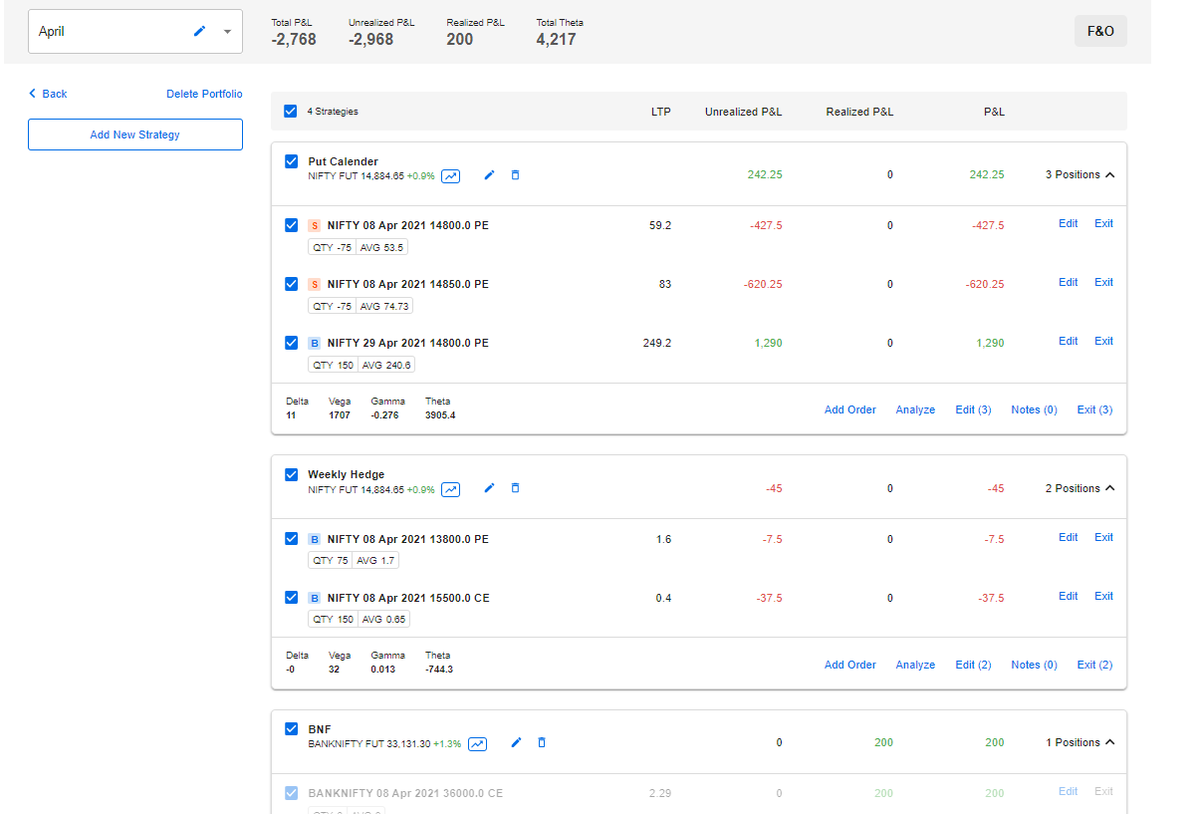Open Notes (0) for Put Calender
This screenshot has height=814, width=1200.
pos(1034,410)
